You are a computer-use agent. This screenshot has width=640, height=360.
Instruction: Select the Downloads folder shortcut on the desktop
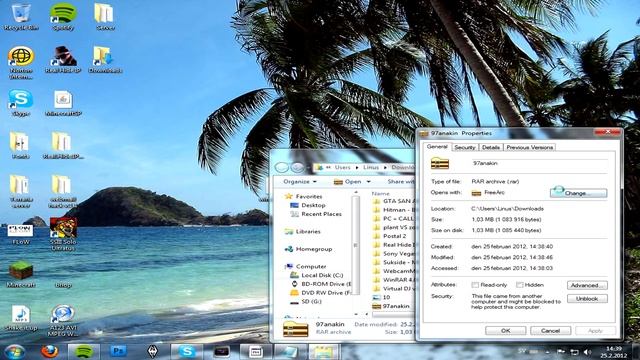(x=105, y=60)
